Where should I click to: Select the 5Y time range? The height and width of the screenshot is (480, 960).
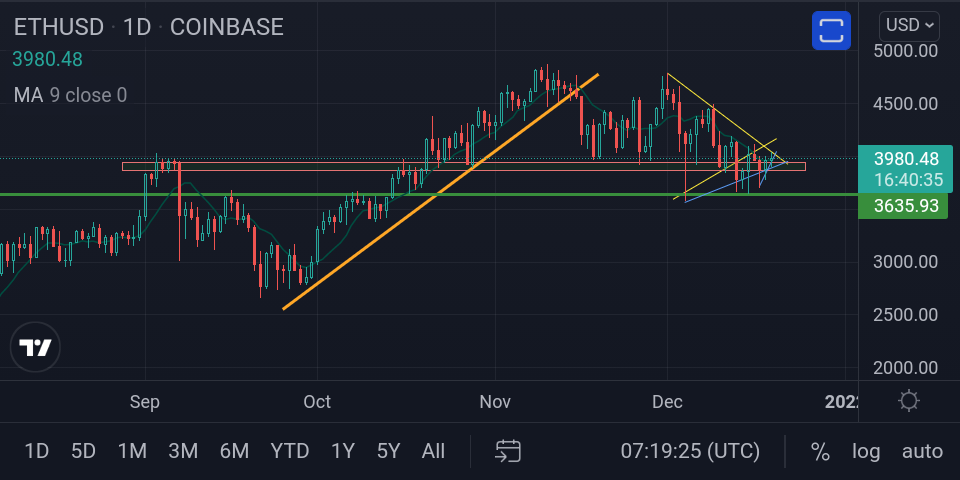388,452
